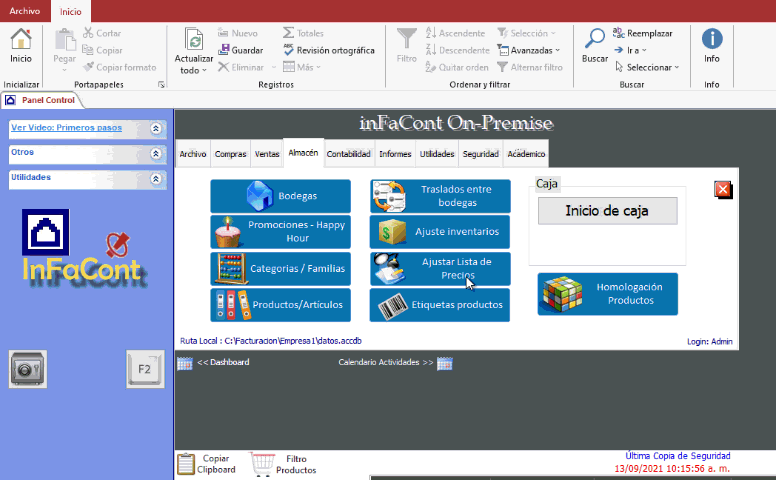Viewport: 776px width, 480px height.
Task: Click Reemplazar icon in Buscar group
Action: (619, 33)
